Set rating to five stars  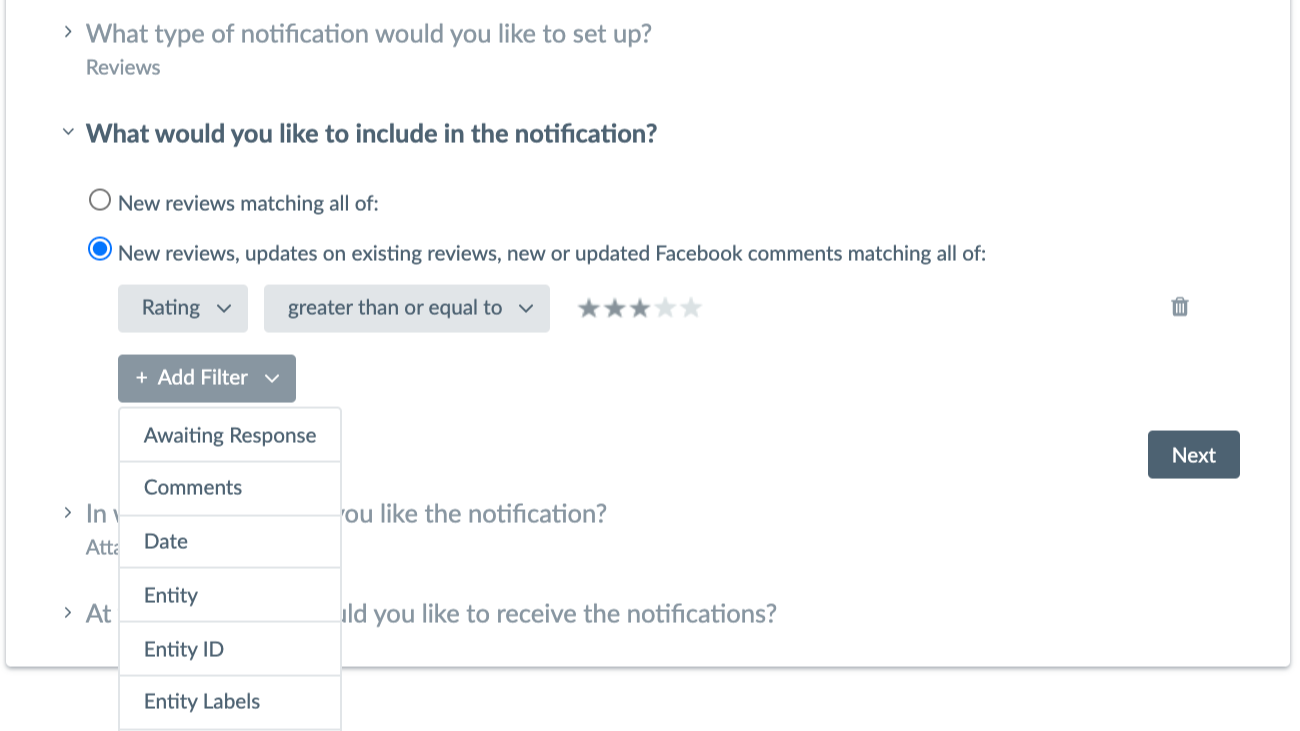pyautogui.click(x=691, y=308)
